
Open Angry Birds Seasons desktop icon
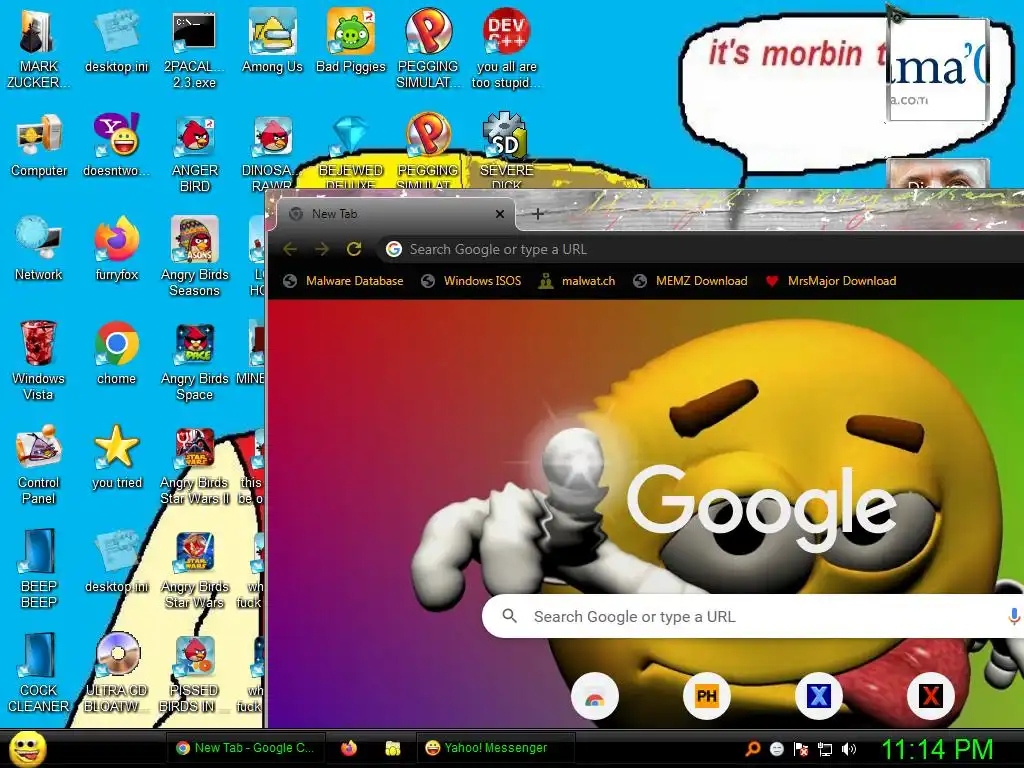[x=194, y=257]
